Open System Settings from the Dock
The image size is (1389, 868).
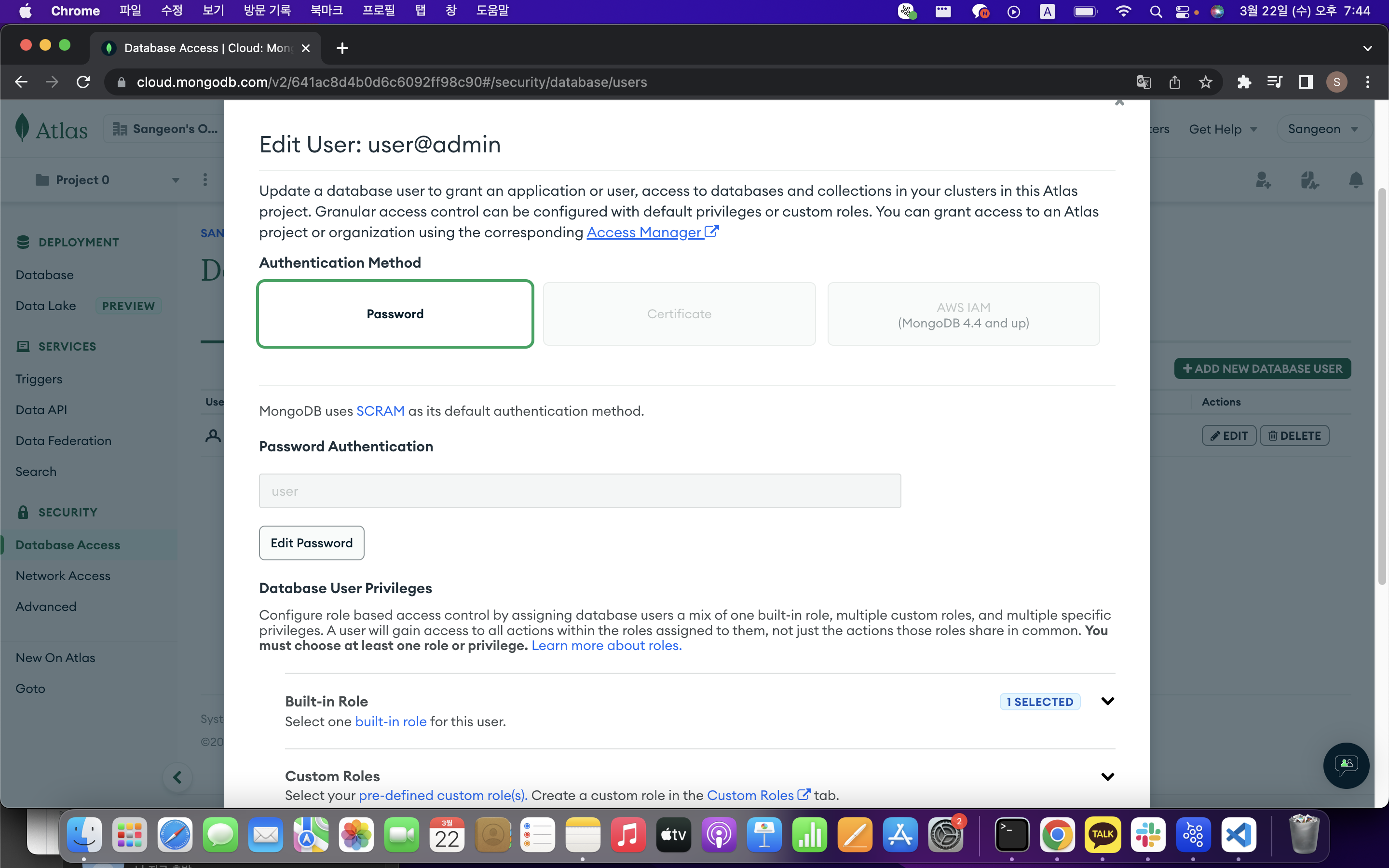(x=945, y=834)
